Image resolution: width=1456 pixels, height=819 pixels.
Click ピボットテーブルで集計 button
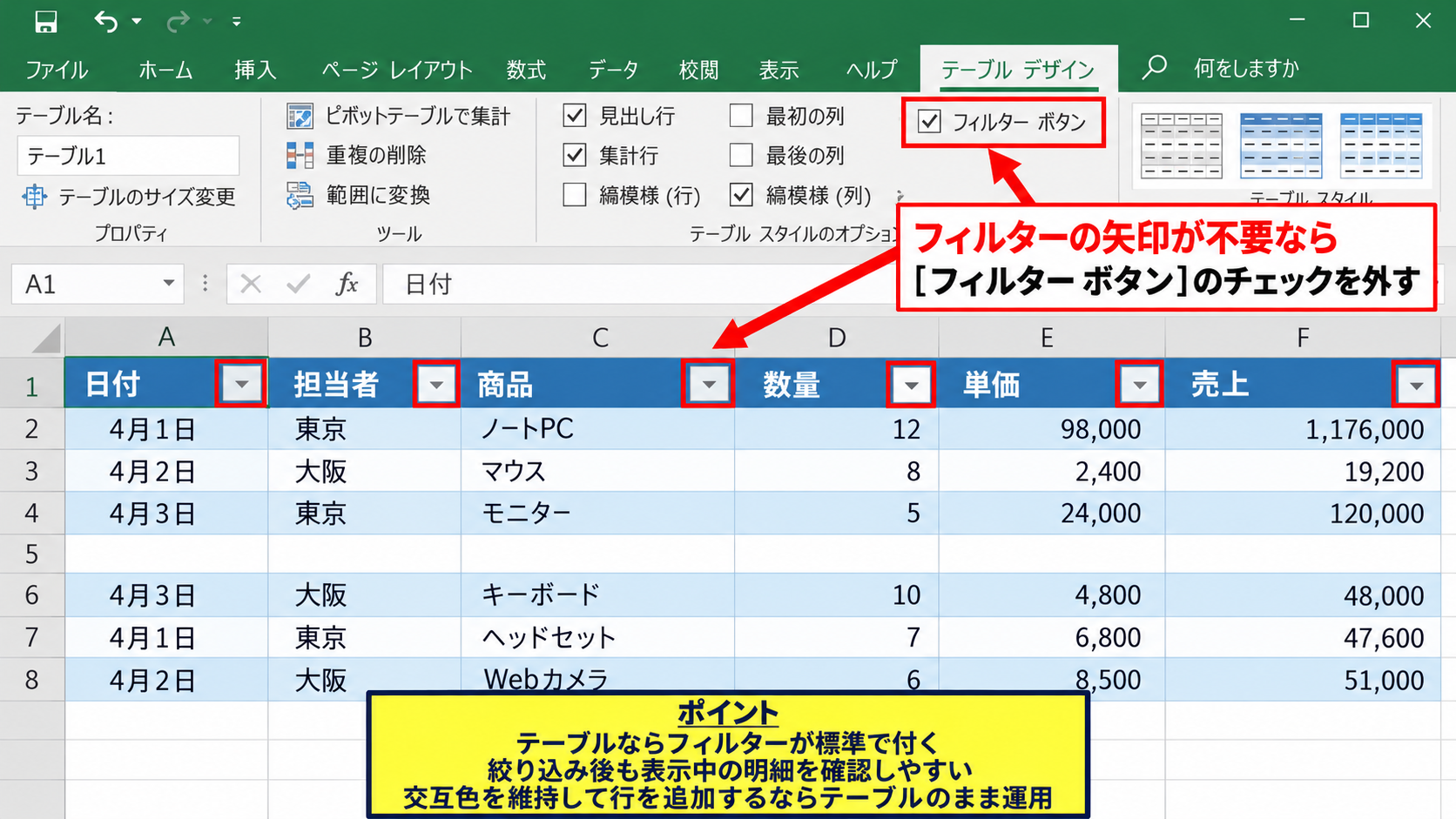pos(399,116)
